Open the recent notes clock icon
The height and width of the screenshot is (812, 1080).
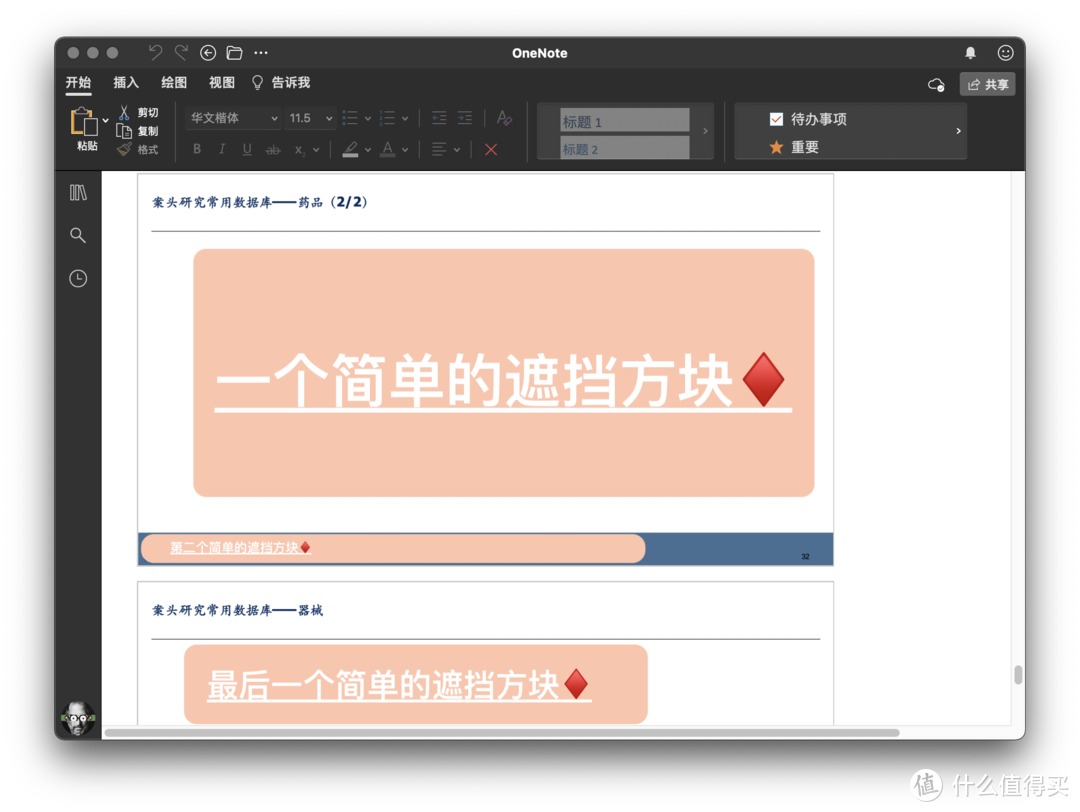[x=78, y=278]
